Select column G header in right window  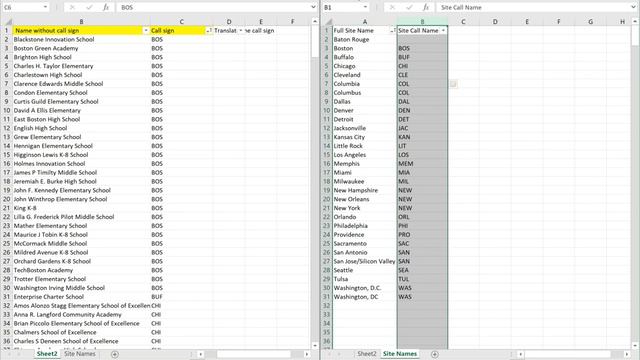click(x=591, y=22)
